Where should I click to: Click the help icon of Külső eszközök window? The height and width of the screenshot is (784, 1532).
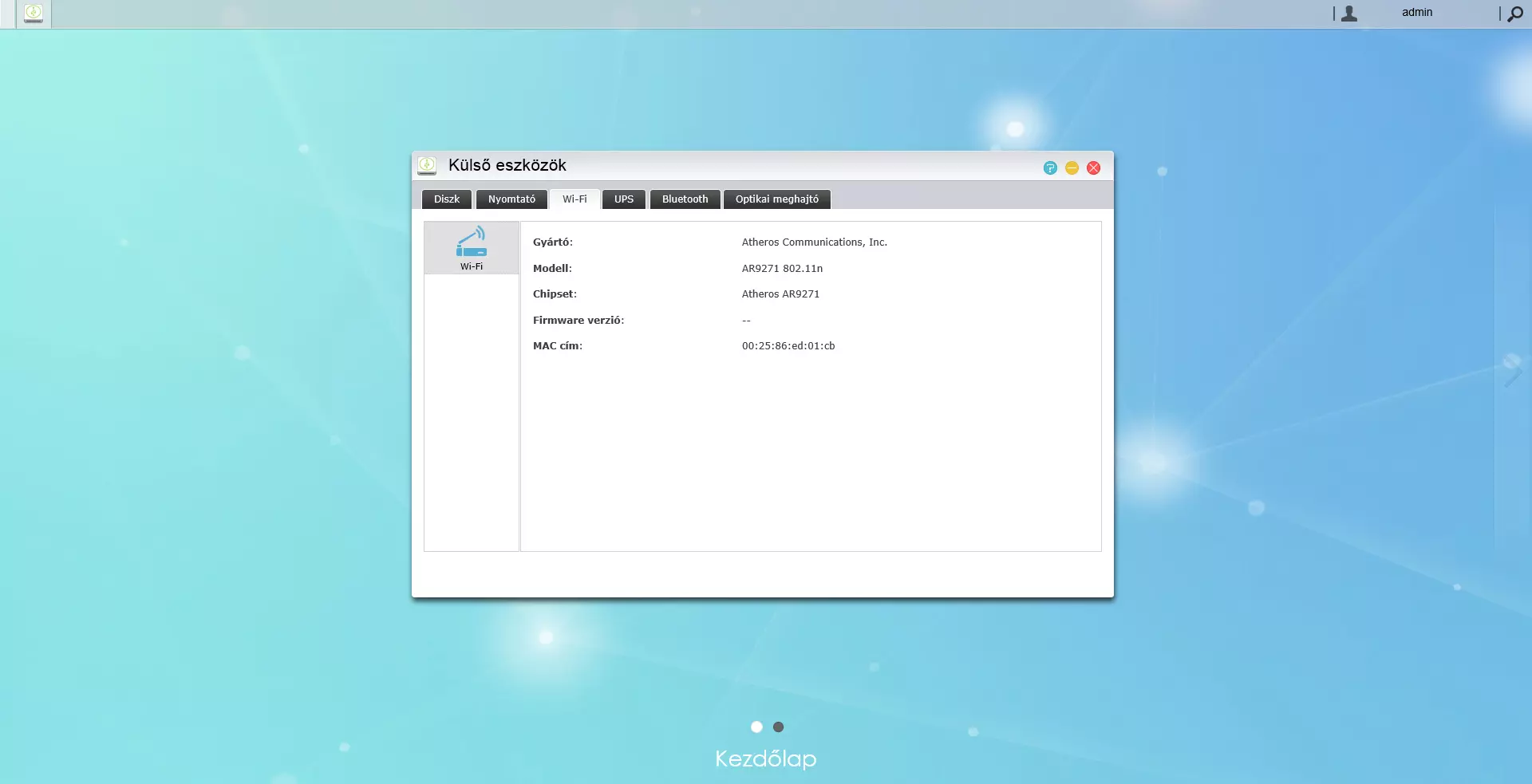coord(1050,167)
